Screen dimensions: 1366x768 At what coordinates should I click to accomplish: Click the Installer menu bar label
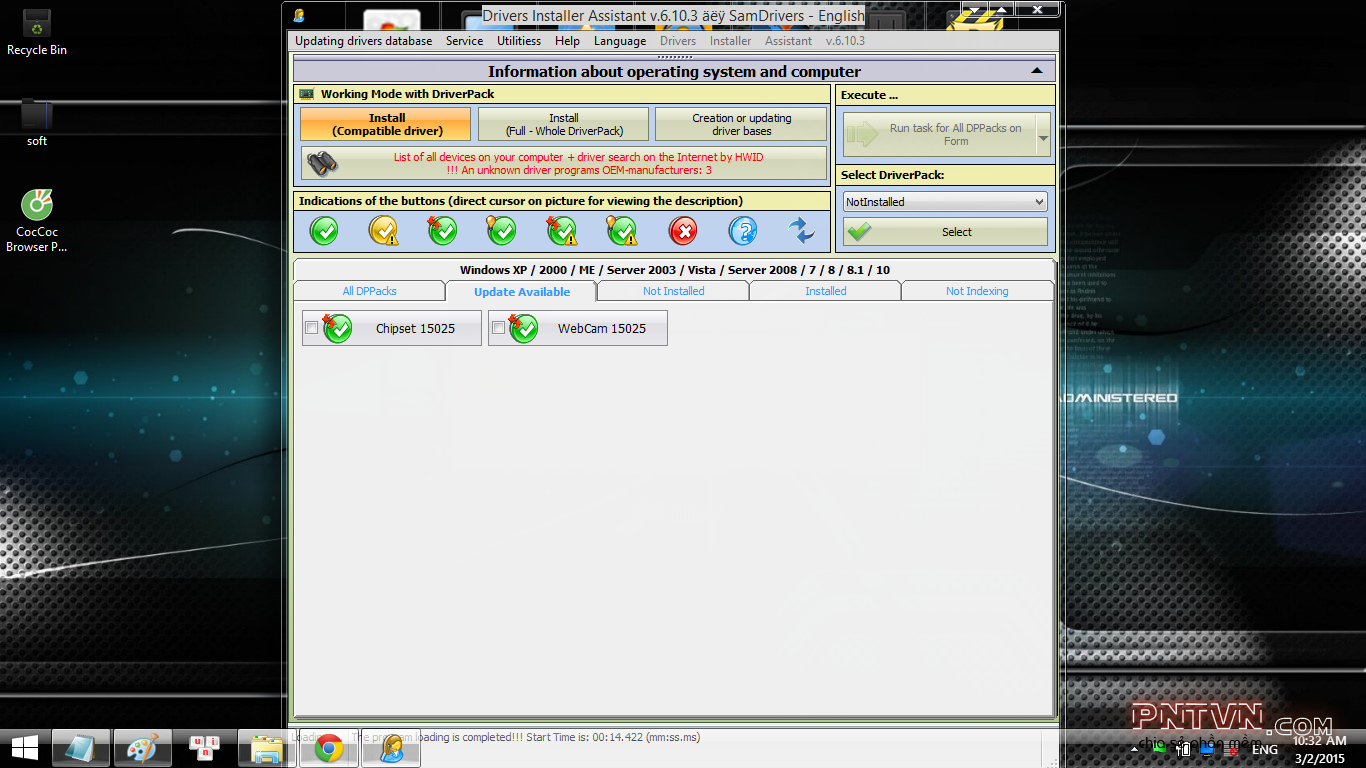pos(730,41)
